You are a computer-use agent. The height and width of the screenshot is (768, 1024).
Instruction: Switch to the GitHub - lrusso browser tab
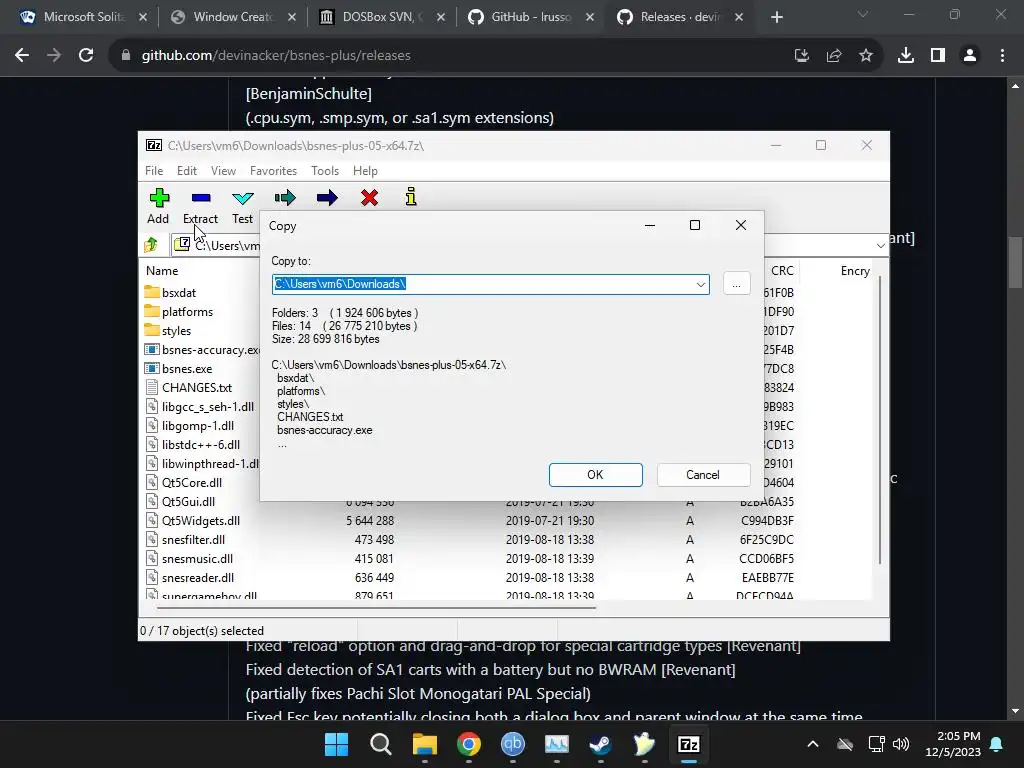(531, 17)
